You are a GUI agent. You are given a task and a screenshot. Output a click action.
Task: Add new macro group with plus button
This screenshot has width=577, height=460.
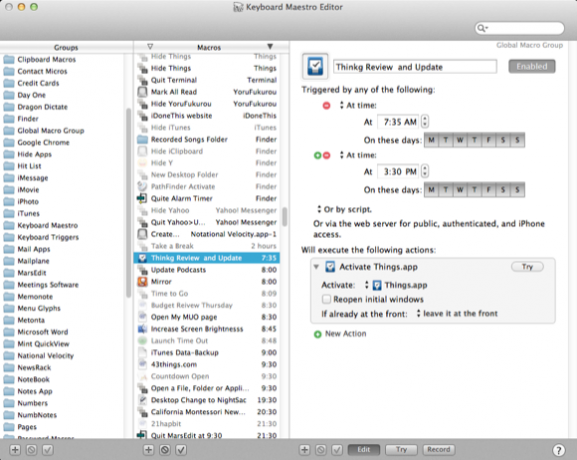[15, 450]
